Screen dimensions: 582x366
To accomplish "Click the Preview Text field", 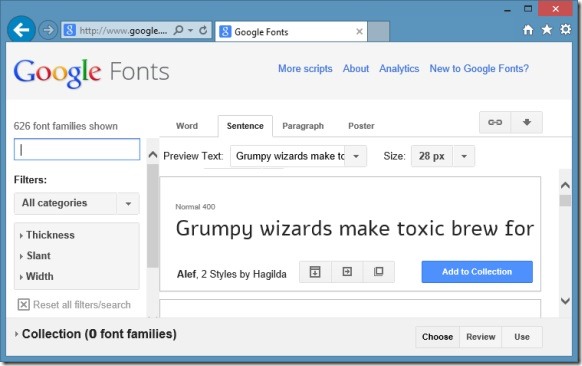I will [288, 156].
